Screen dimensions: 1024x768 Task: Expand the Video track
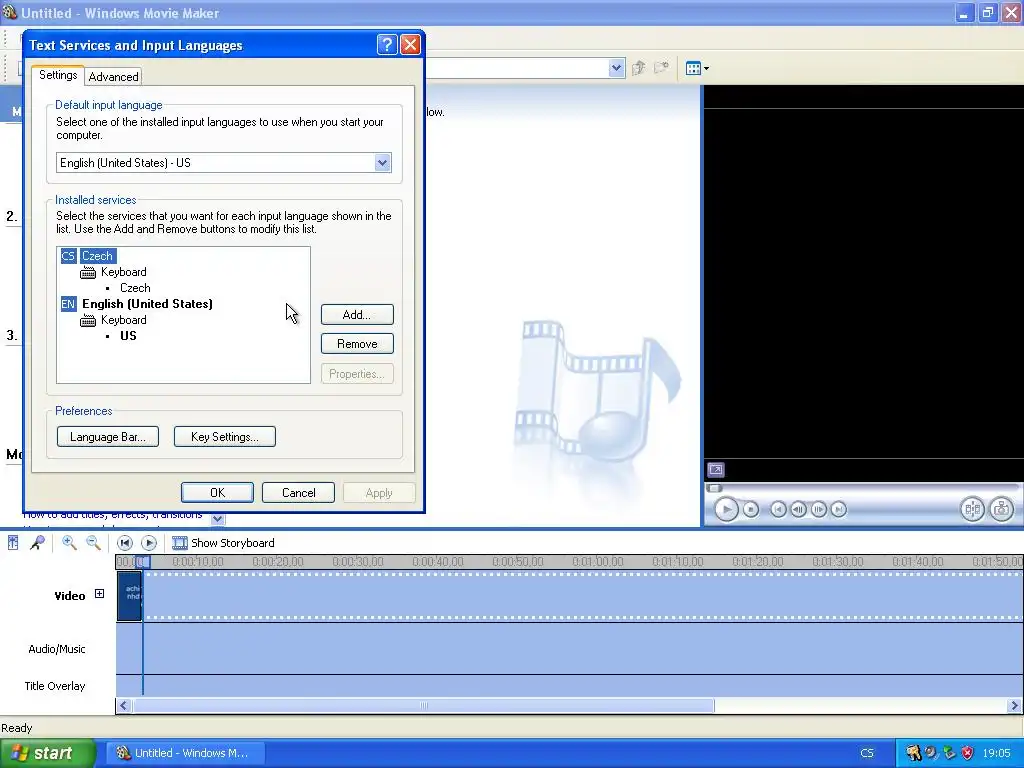(x=99, y=594)
